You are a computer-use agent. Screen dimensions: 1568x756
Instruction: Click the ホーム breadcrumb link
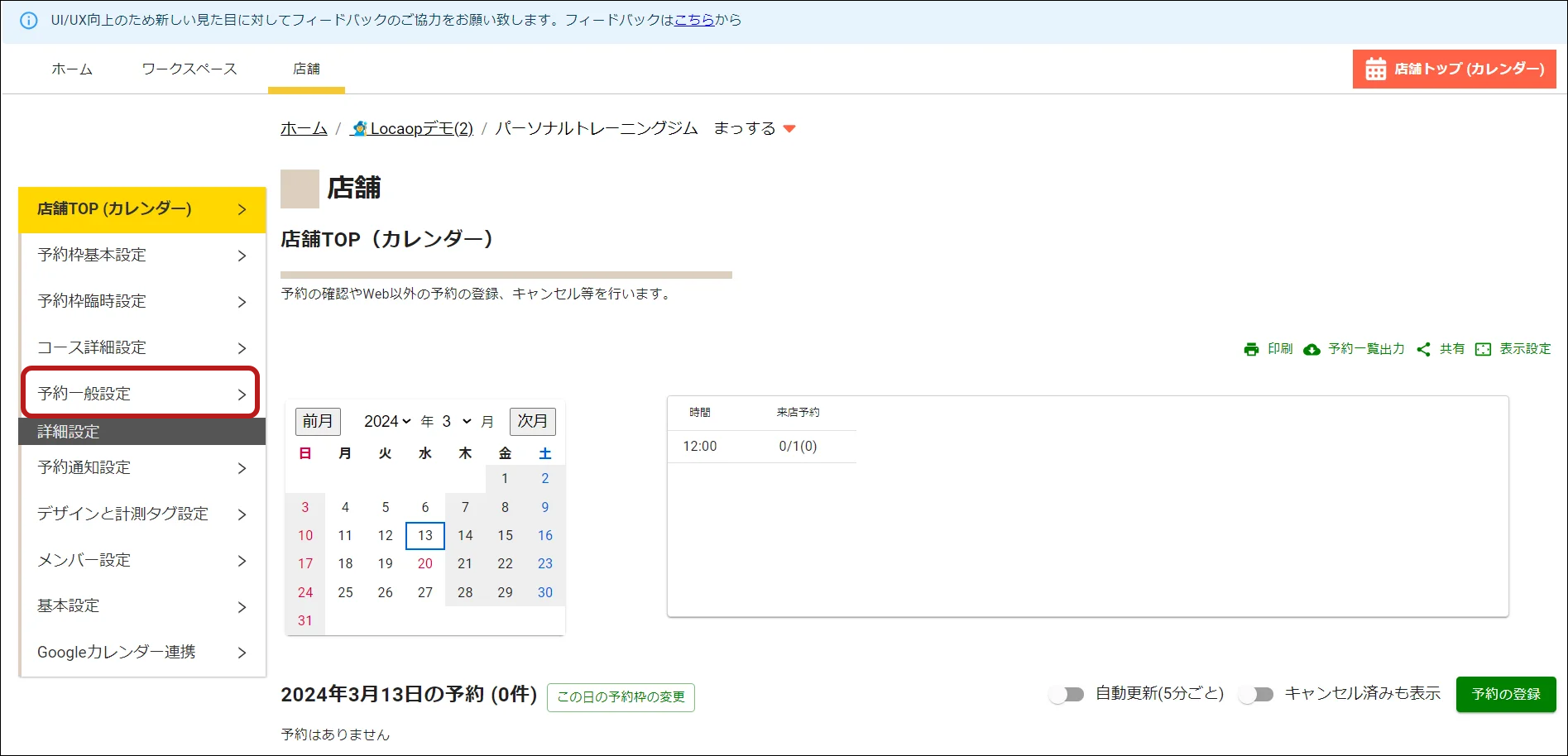[304, 128]
